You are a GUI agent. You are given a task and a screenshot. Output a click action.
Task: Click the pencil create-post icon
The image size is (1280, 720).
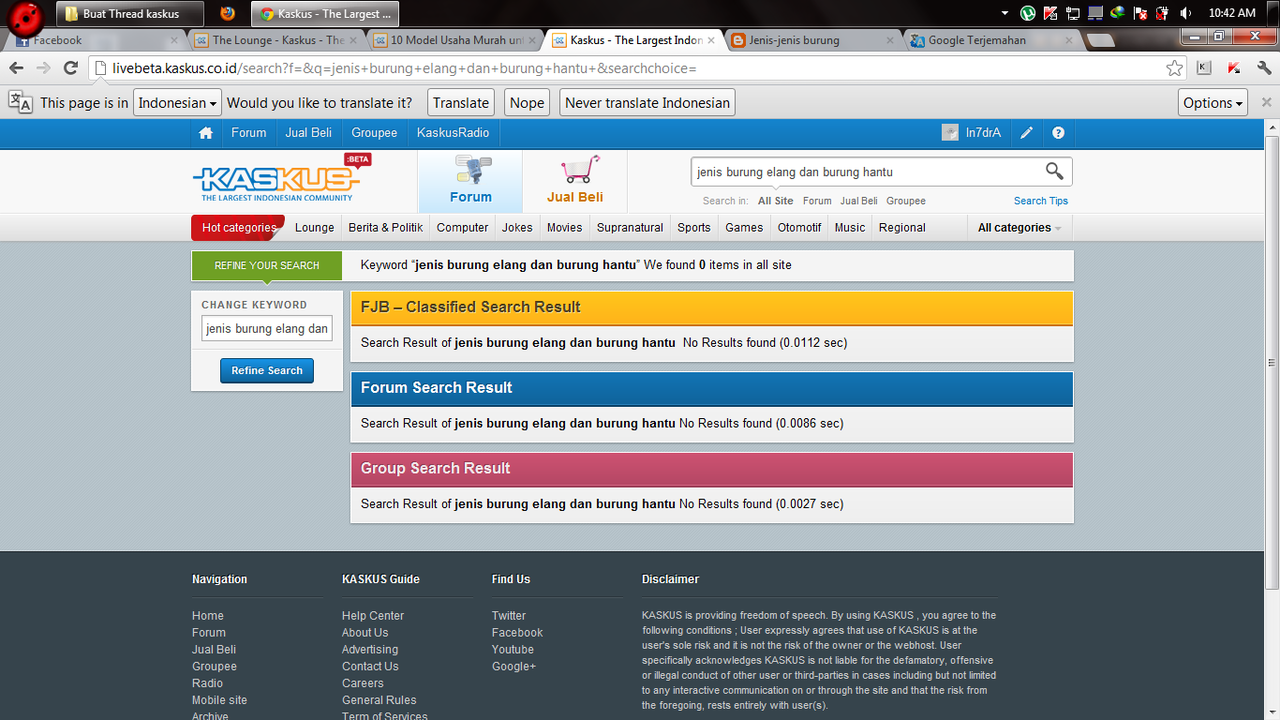(1027, 133)
